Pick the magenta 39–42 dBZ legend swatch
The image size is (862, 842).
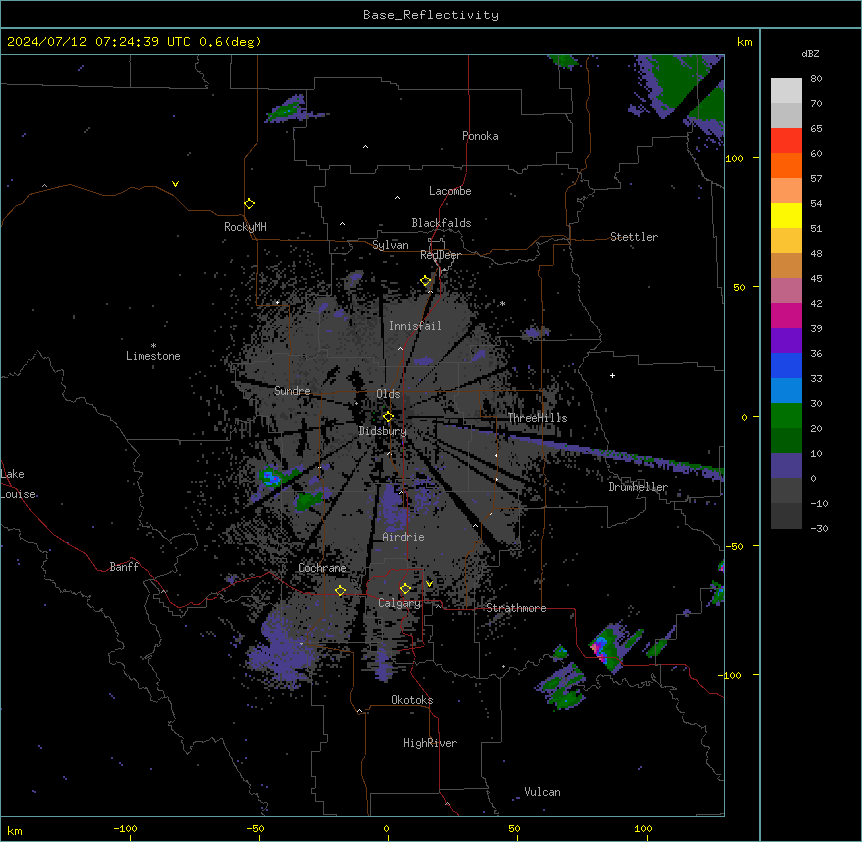[786, 315]
